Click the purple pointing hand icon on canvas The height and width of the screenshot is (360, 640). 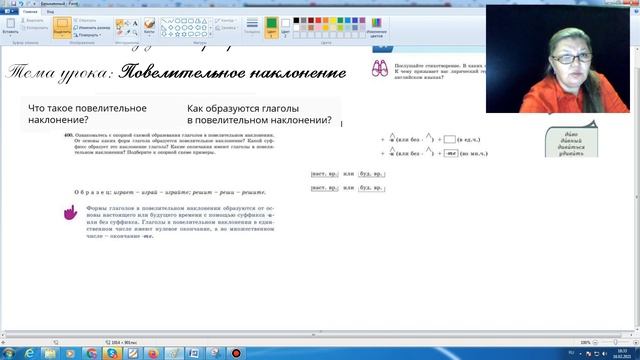click(70, 212)
